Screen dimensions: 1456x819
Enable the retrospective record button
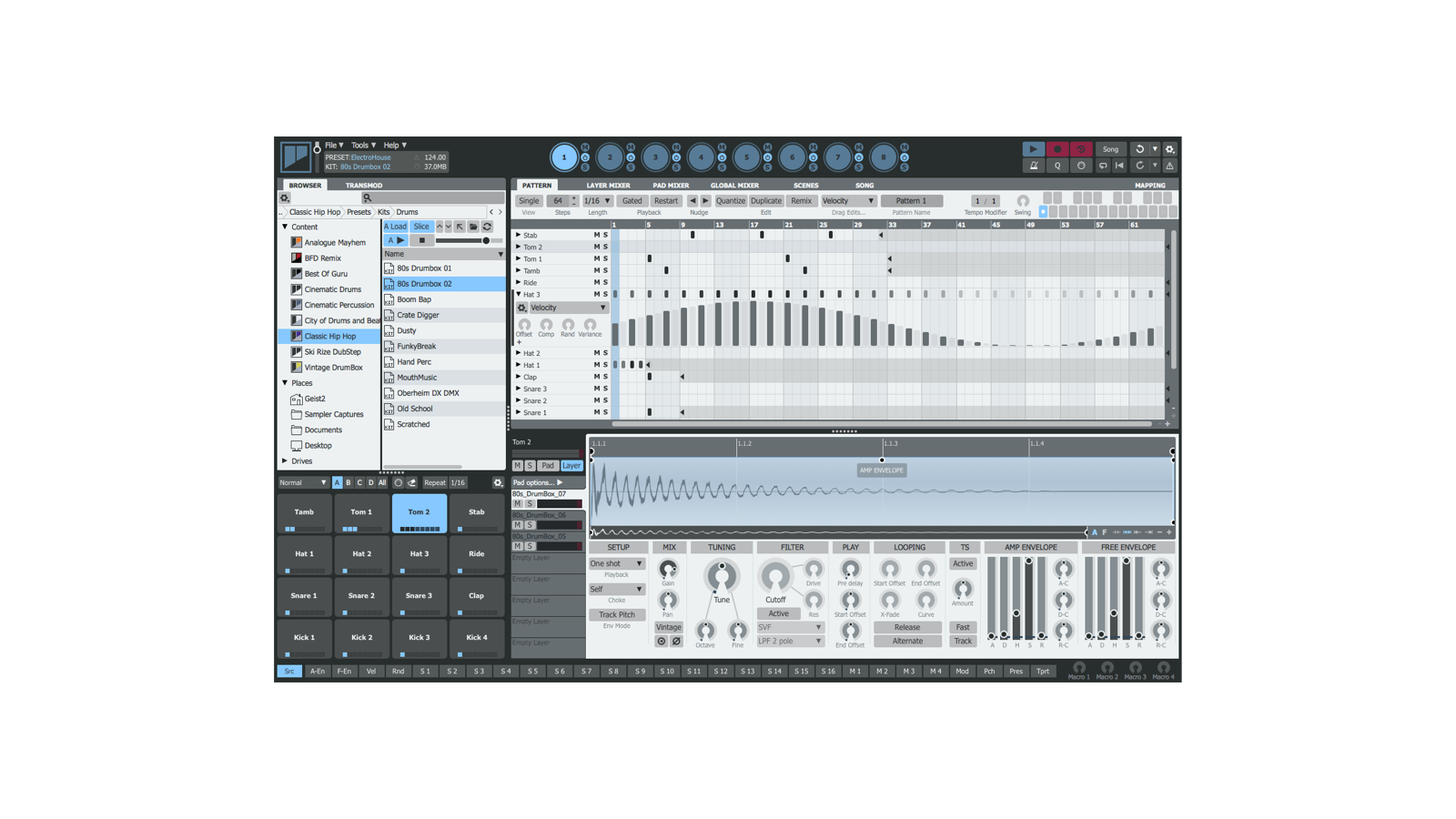coord(1080,149)
